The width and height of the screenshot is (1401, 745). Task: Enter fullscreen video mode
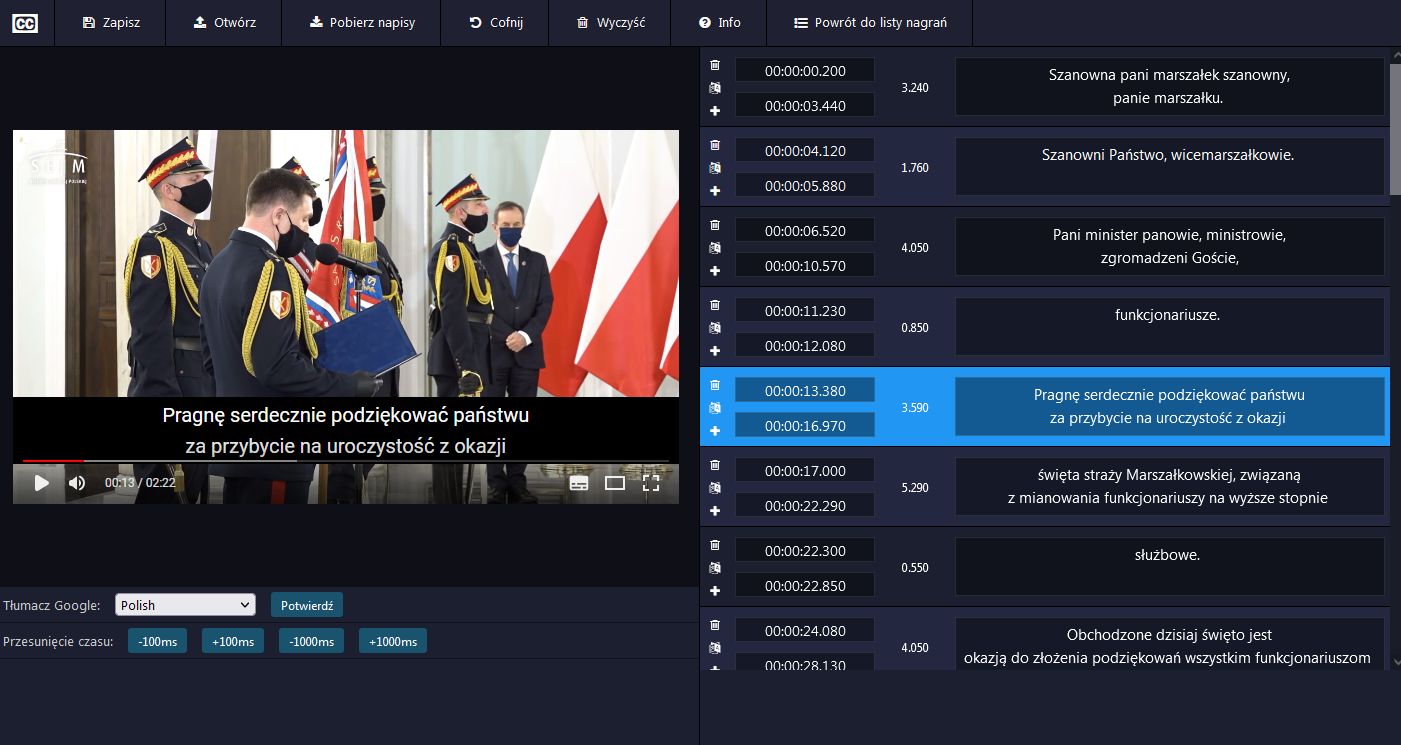pos(651,483)
